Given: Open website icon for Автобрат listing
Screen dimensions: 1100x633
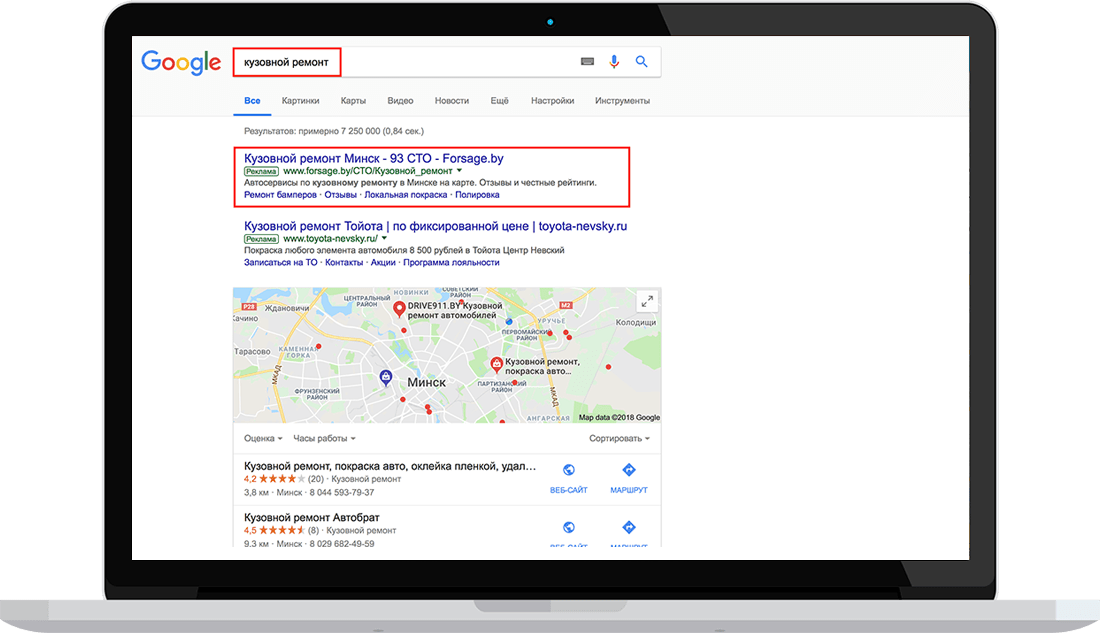Looking at the screenshot, I should coord(569,527).
